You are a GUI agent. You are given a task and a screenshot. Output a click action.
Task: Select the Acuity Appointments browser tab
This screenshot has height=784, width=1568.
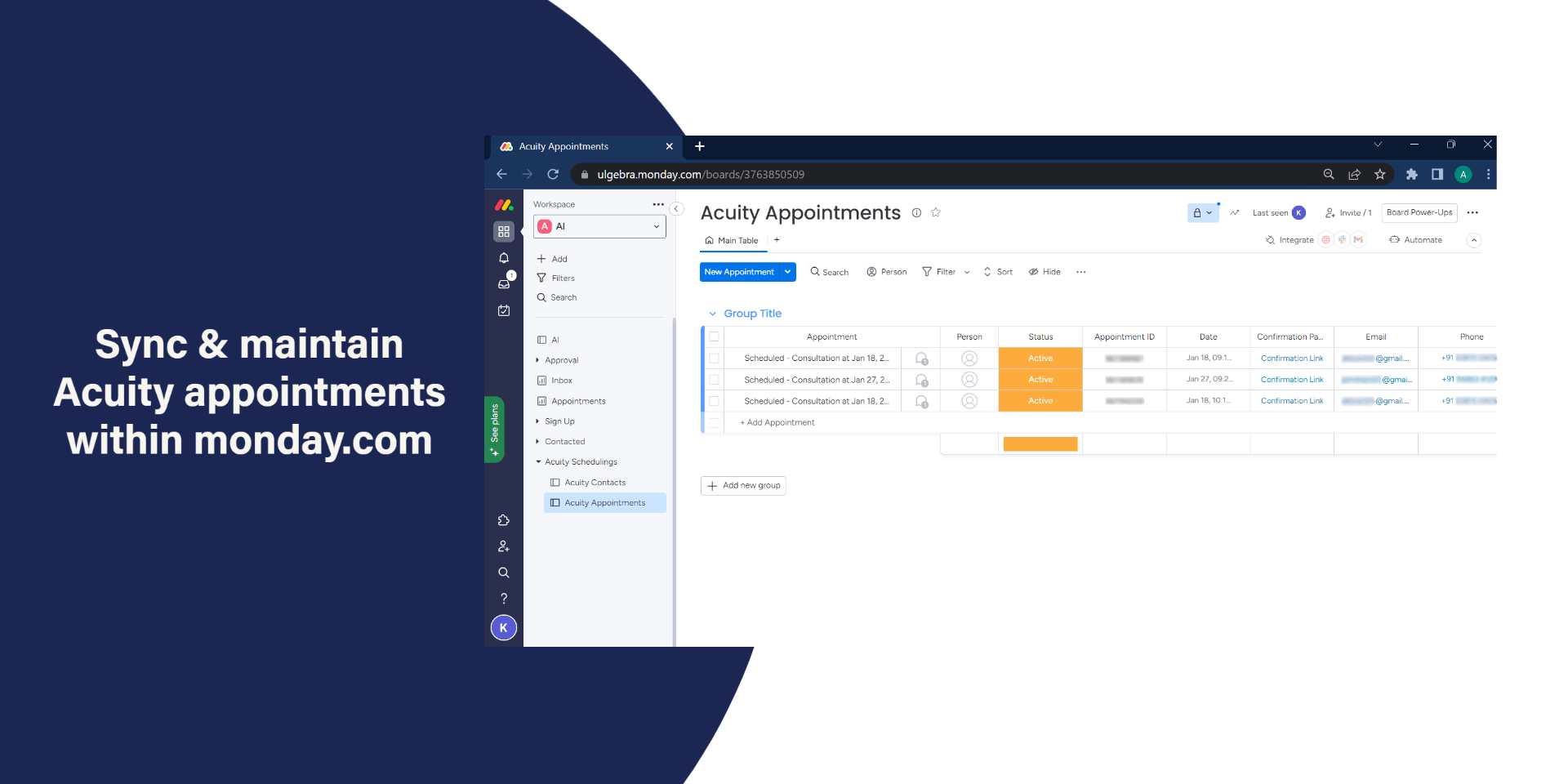coord(586,147)
